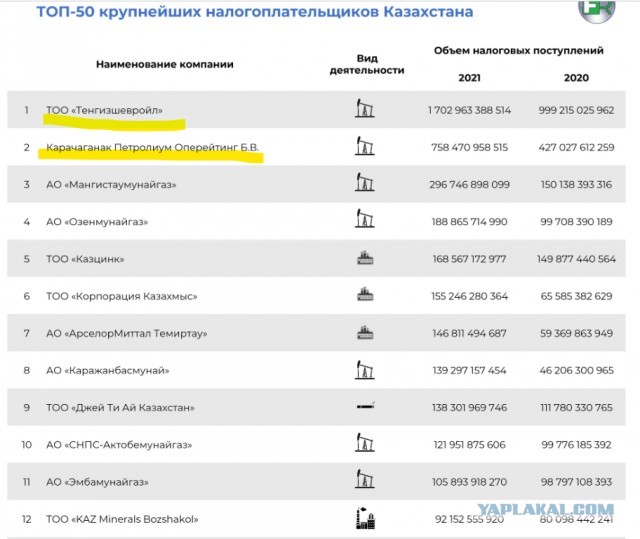
Task: Click the title ТОП-50 крупнейших налогоплательщиков Казахстана
Action: pyautogui.click(x=255, y=12)
